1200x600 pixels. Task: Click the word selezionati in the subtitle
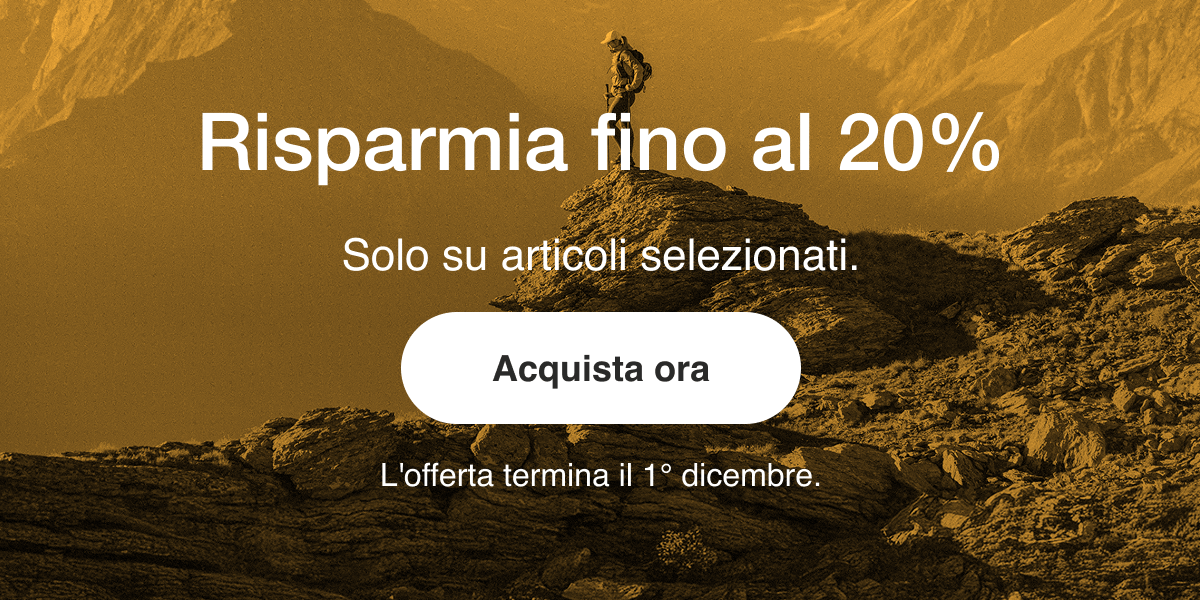click(749, 255)
